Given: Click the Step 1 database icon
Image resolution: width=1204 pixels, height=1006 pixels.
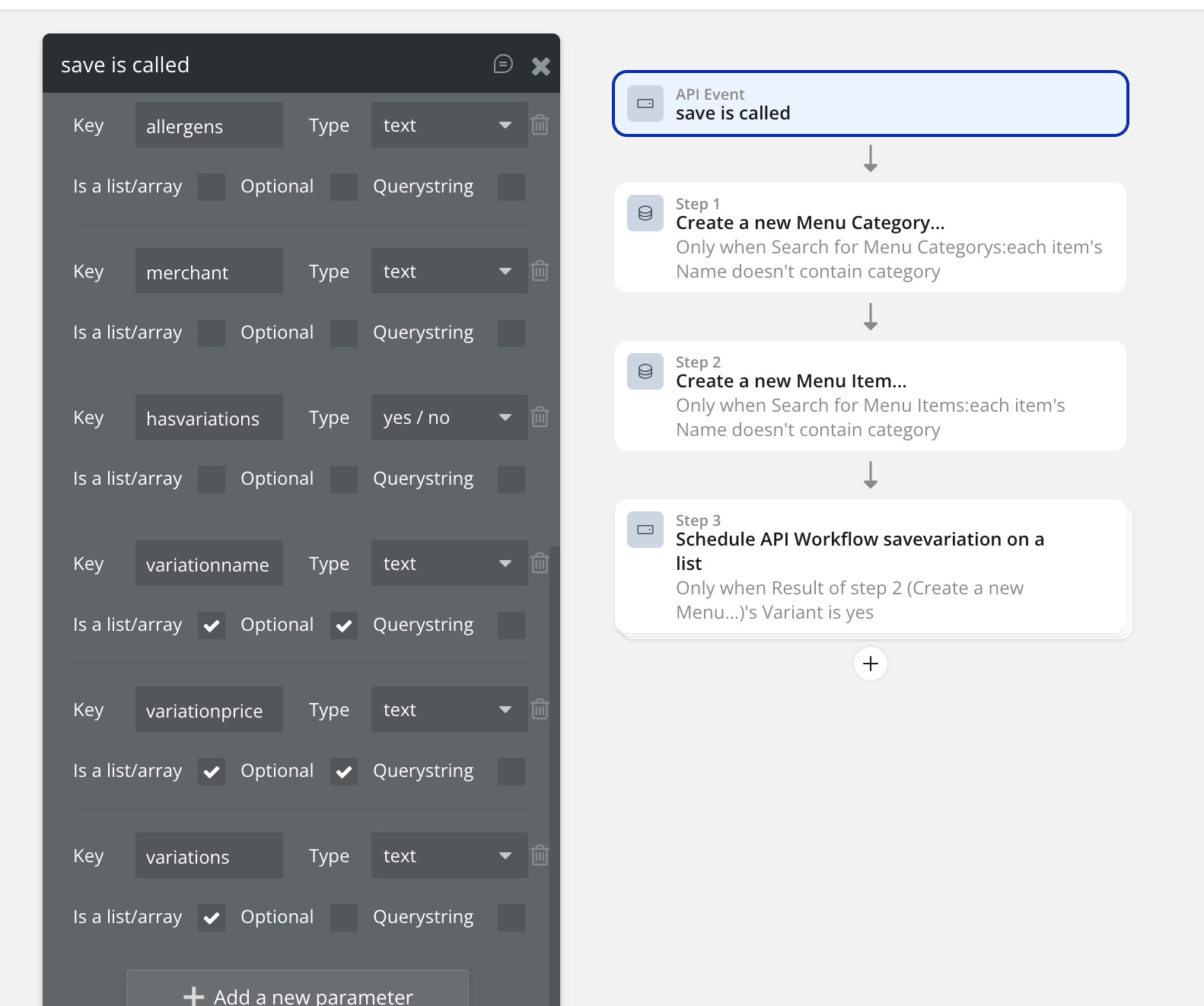Looking at the screenshot, I should (645, 213).
